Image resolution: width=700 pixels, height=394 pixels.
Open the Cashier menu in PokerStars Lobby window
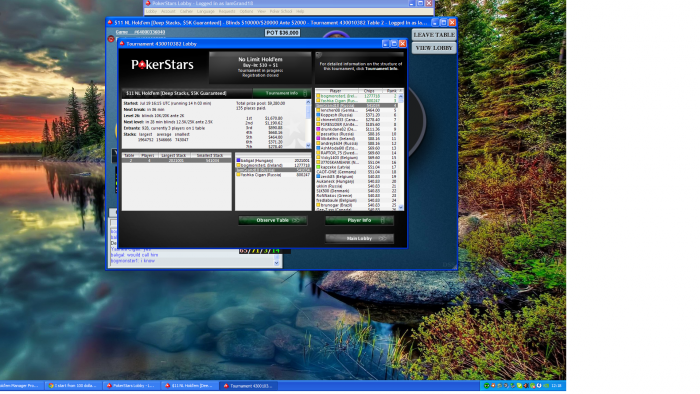click(x=186, y=11)
